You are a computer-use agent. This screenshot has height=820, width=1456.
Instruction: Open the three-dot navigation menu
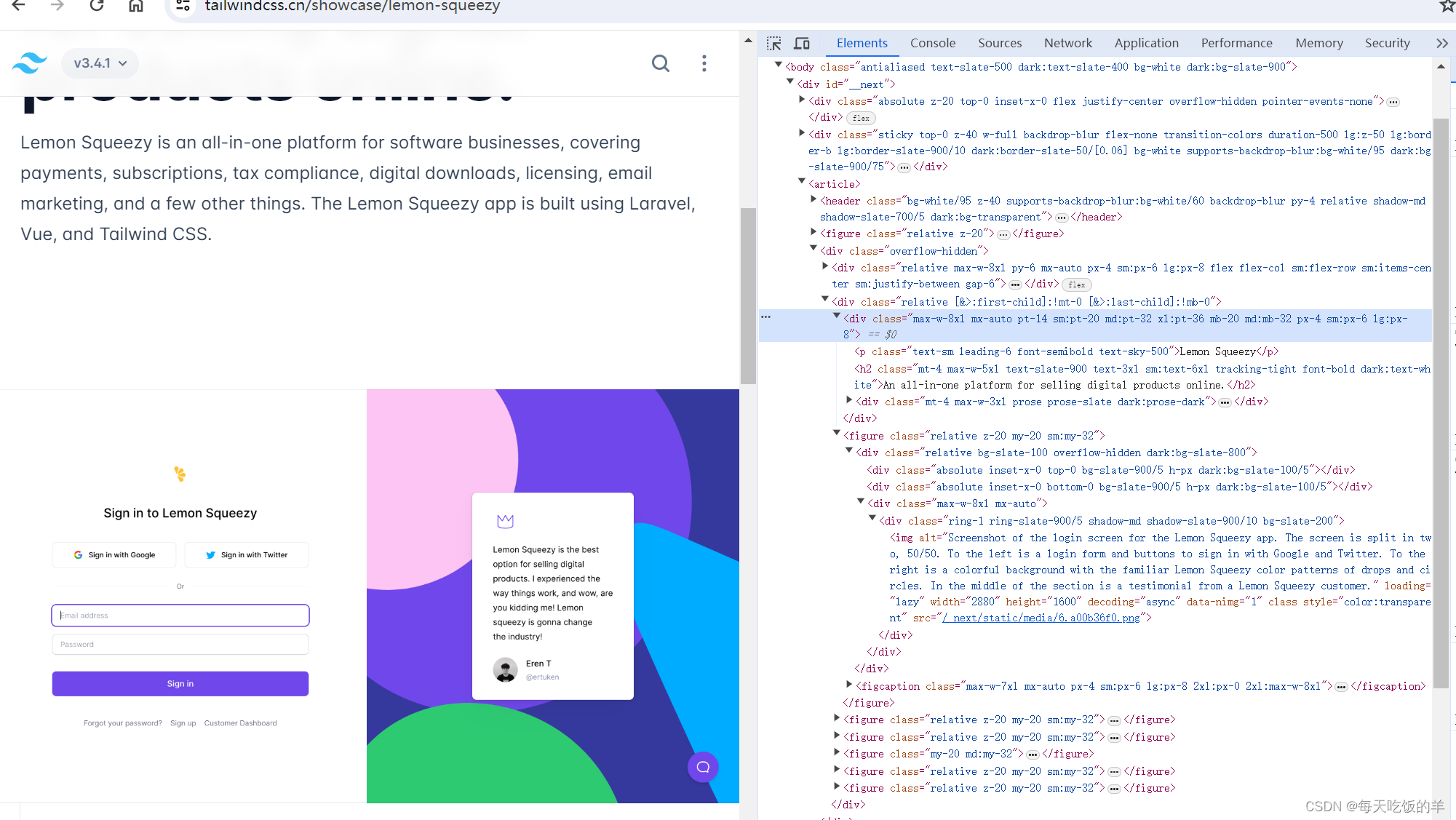pos(704,63)
